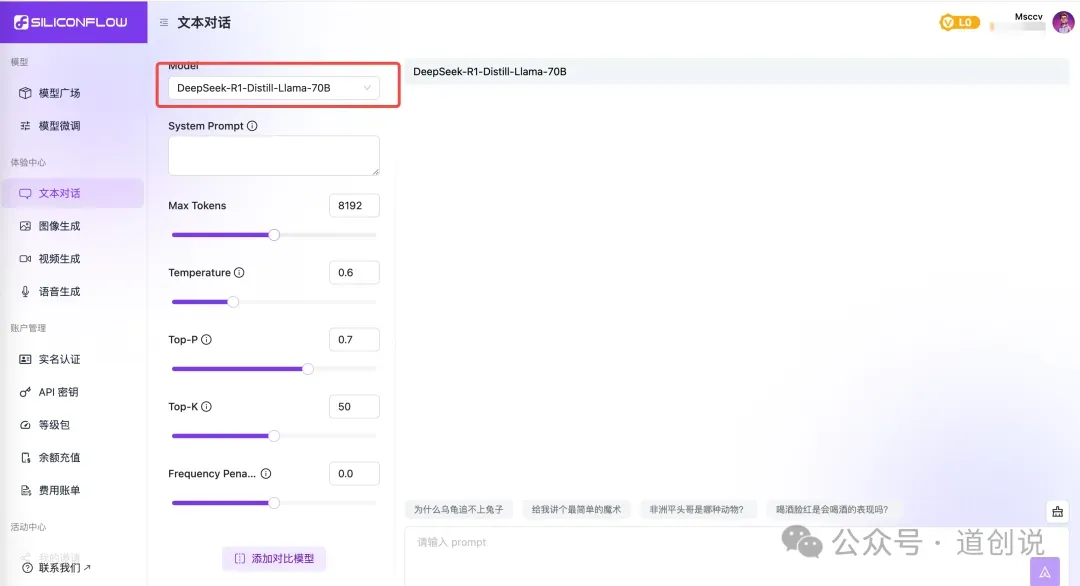Click the 联系我们 link
Viewport: 1080px width, 586px height.
click(64, 568)
